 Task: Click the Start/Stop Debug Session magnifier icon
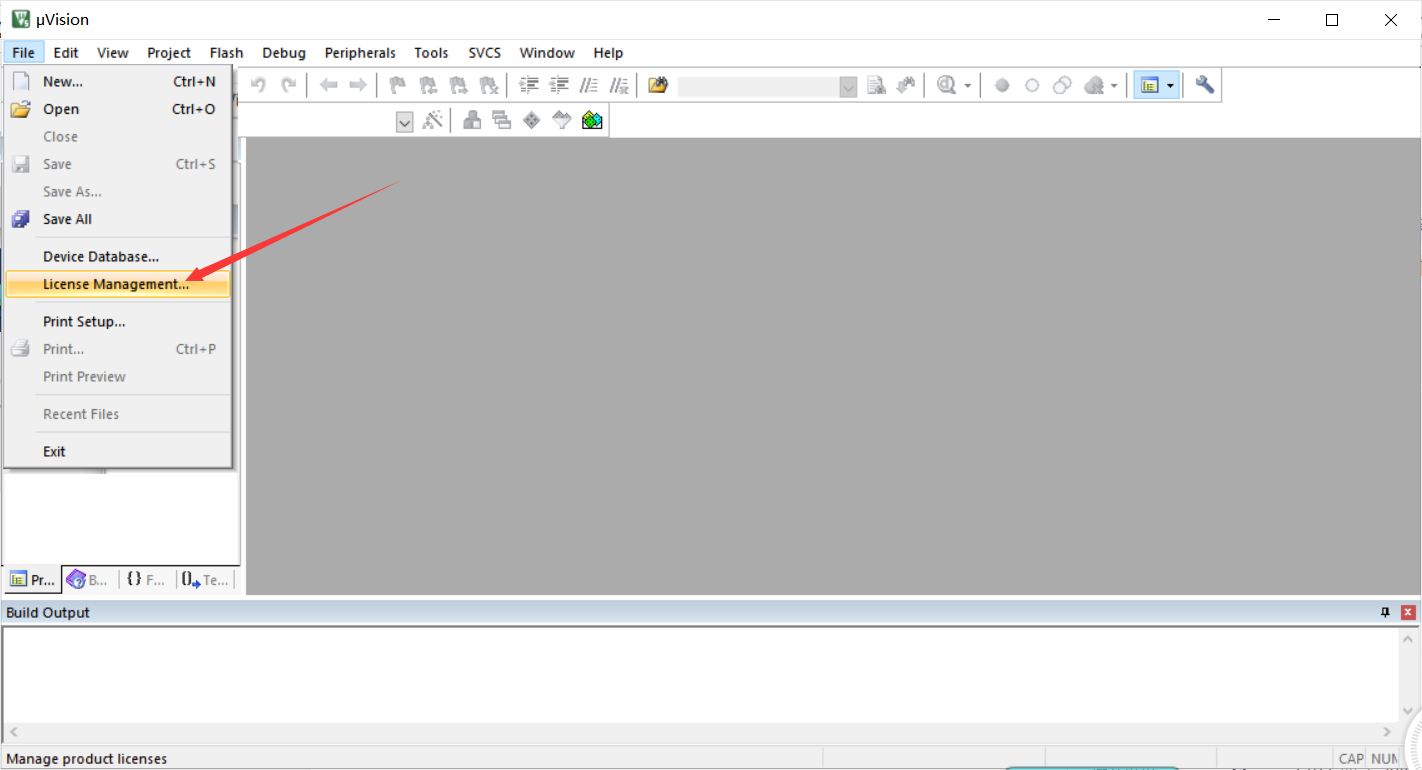[x=946, y=85]
